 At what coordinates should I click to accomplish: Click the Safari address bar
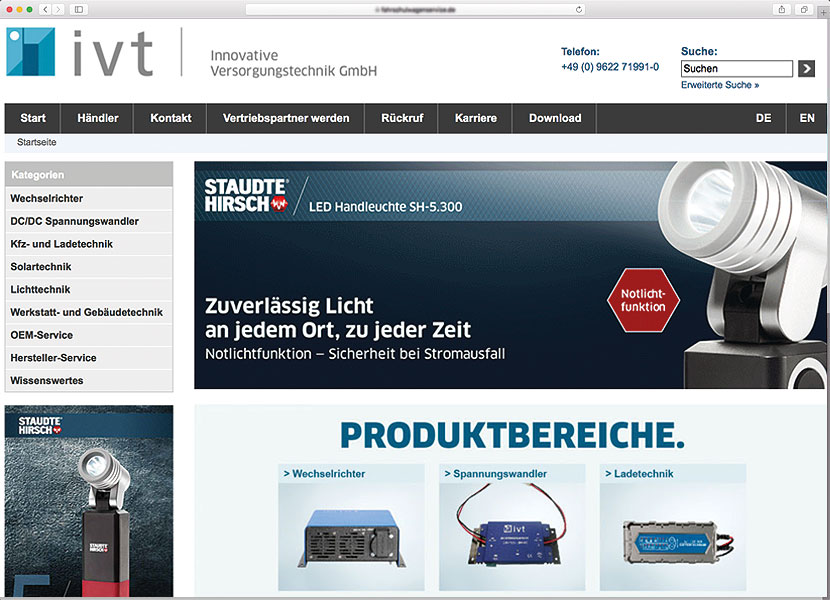(416, 10)
